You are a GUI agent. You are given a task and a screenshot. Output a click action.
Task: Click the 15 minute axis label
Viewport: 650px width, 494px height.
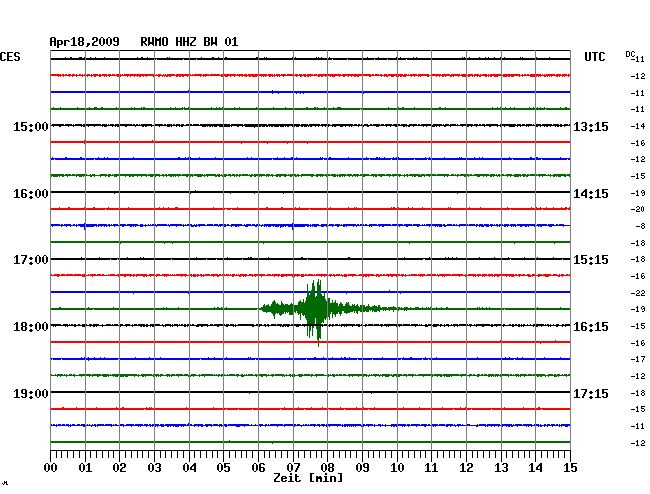(570, 468)
